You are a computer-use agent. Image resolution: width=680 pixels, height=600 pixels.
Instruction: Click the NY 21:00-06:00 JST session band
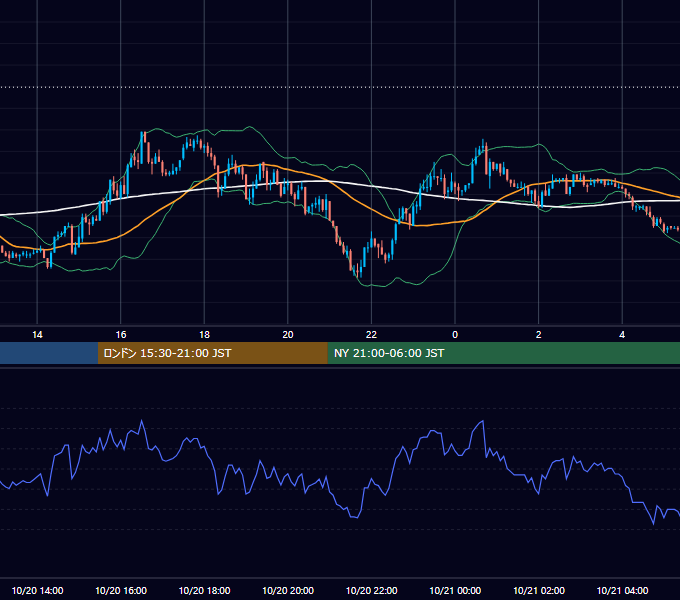tap(503, 353)
